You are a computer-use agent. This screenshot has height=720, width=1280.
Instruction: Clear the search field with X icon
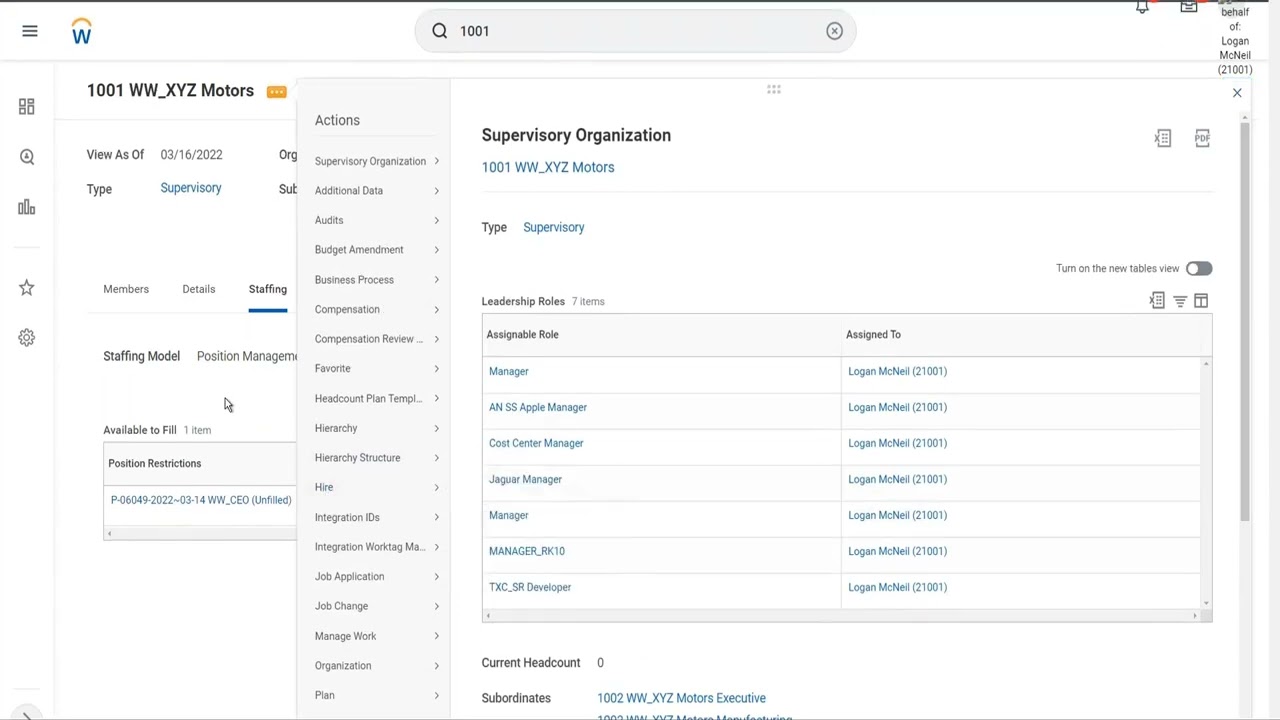pyautogui.click(x=834, y=31)
